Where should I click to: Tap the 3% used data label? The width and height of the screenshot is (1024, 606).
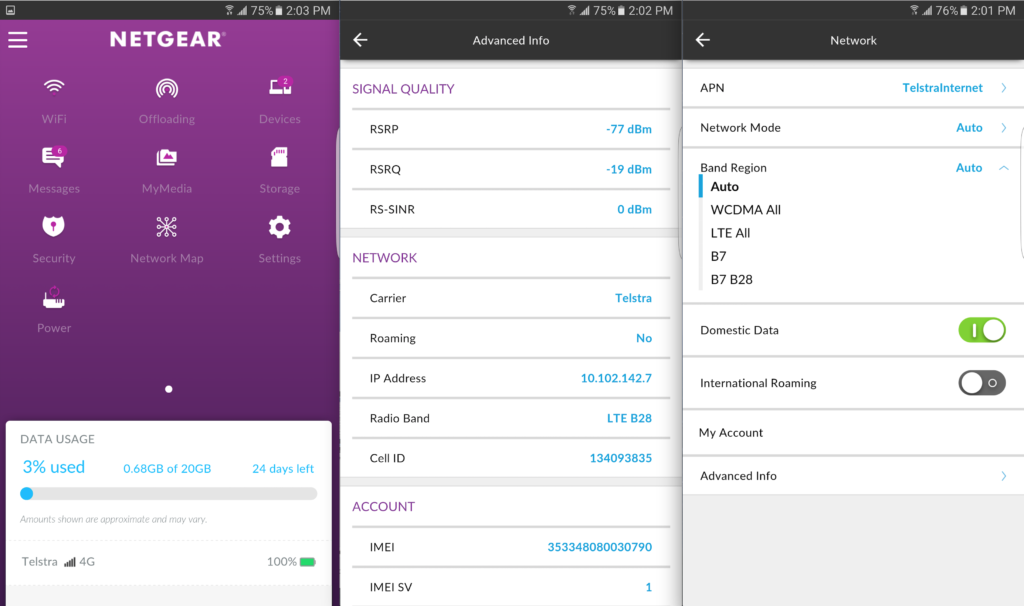click(54, 467)
